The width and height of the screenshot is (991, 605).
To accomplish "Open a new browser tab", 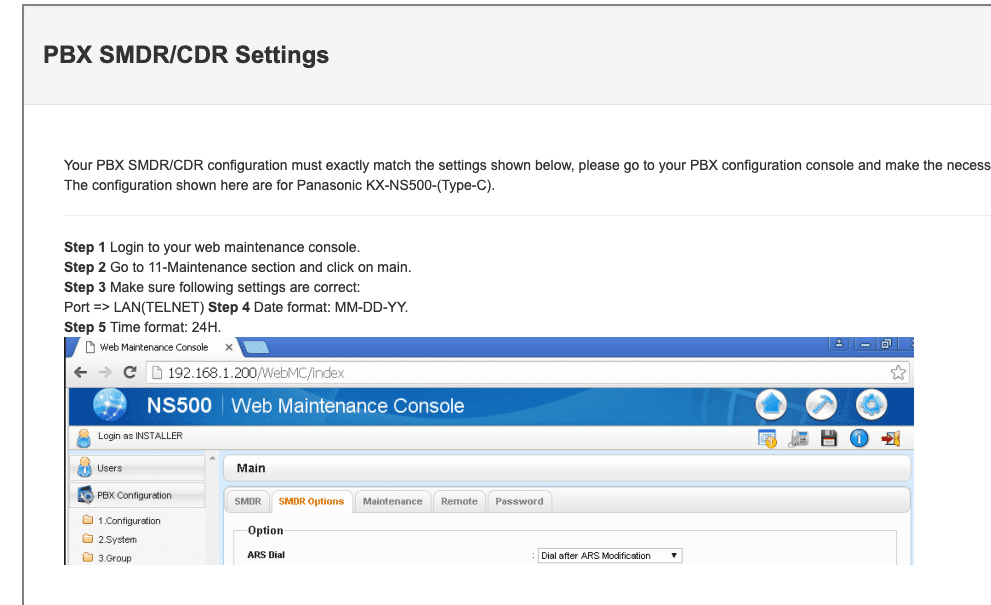I will (256, 347).
